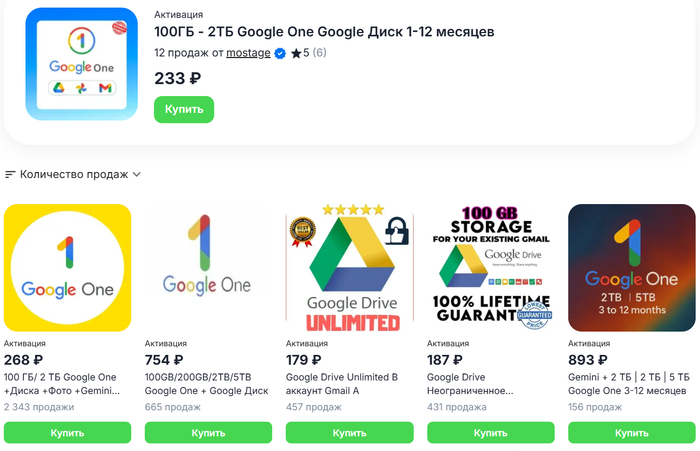This screenshot has width=700, height=451.
Task: Open the 100 GB Storage Google Drive thumbnail
Action: (x=491, y=267)
